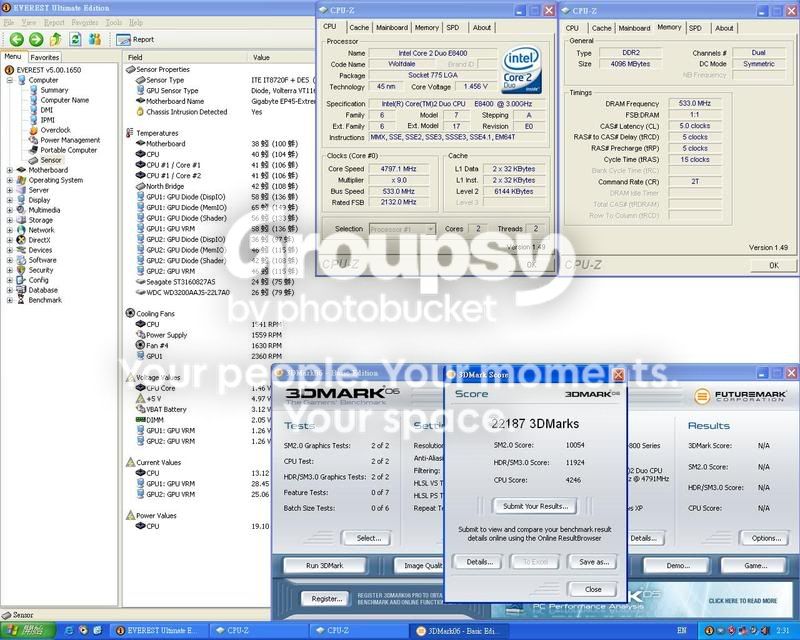Open the Tools menu in EVEREST
Screen dimensions: 800x640
tap(114, 22)
